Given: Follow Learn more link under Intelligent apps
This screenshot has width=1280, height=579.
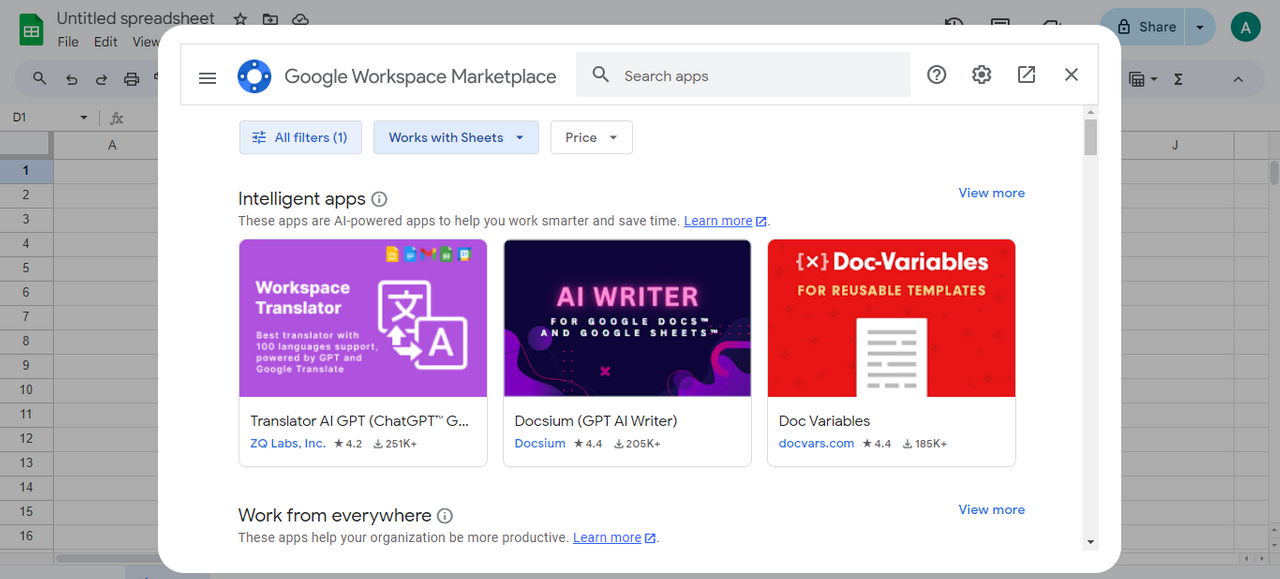Looking at the screenshot, I should coord(718,221).
